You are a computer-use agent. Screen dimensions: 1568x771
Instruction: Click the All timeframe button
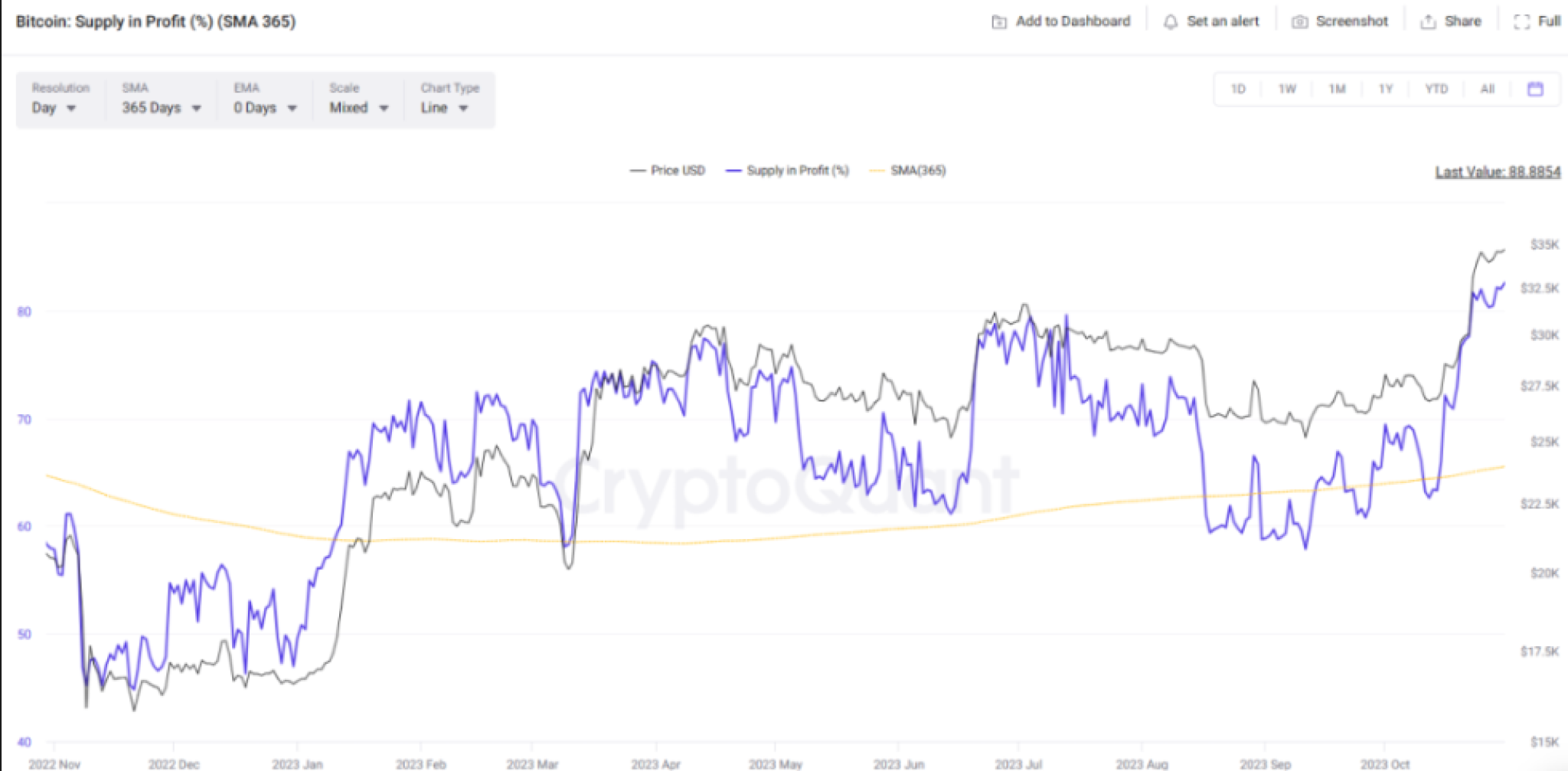(x=1488, y=89)
